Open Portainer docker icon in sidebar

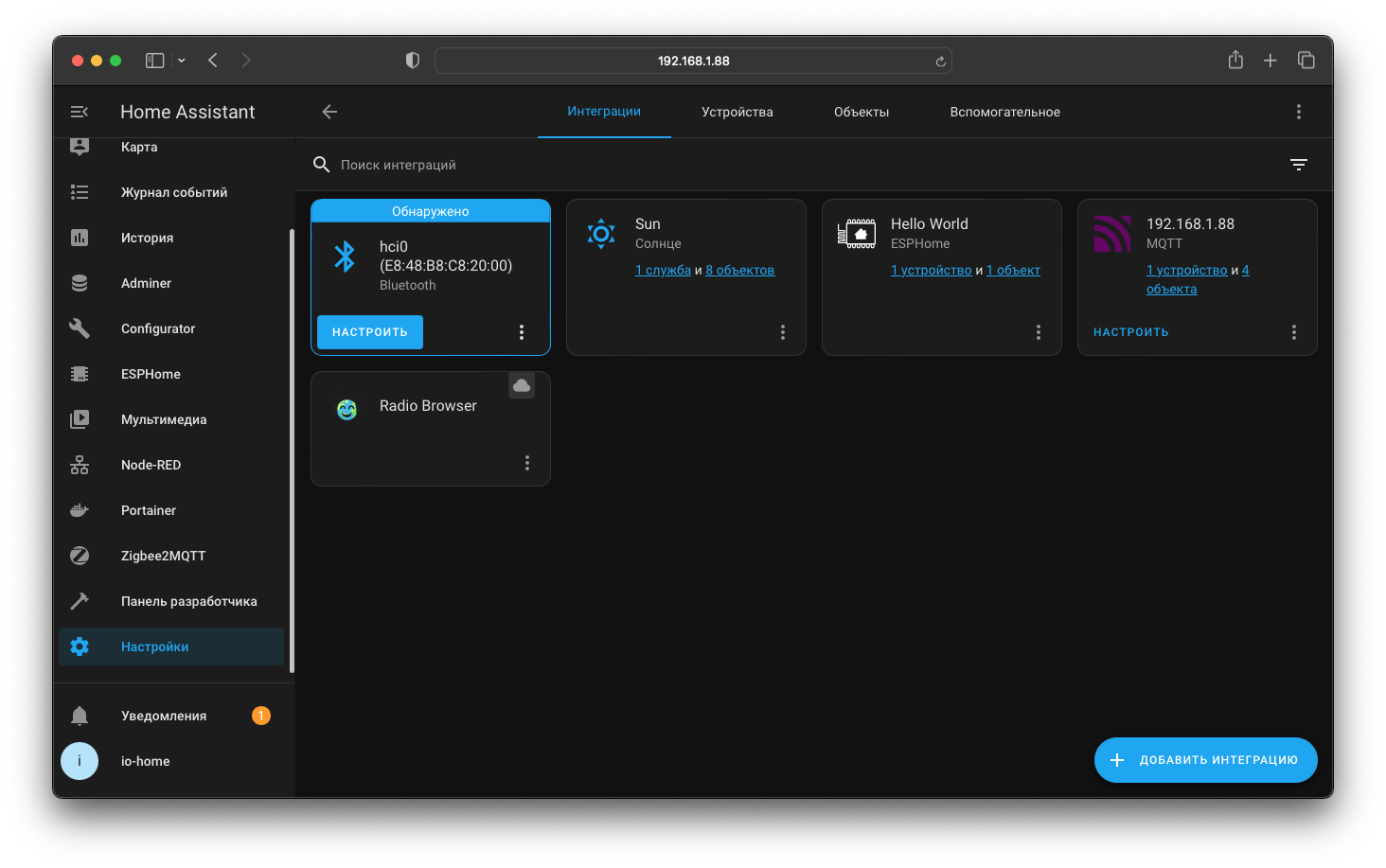(80, 510)
